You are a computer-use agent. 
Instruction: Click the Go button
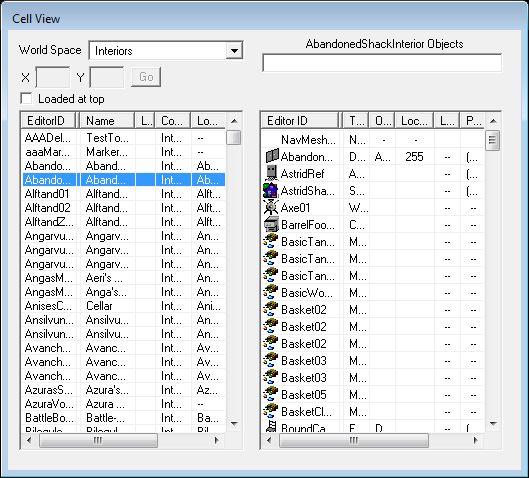[146, 77]
